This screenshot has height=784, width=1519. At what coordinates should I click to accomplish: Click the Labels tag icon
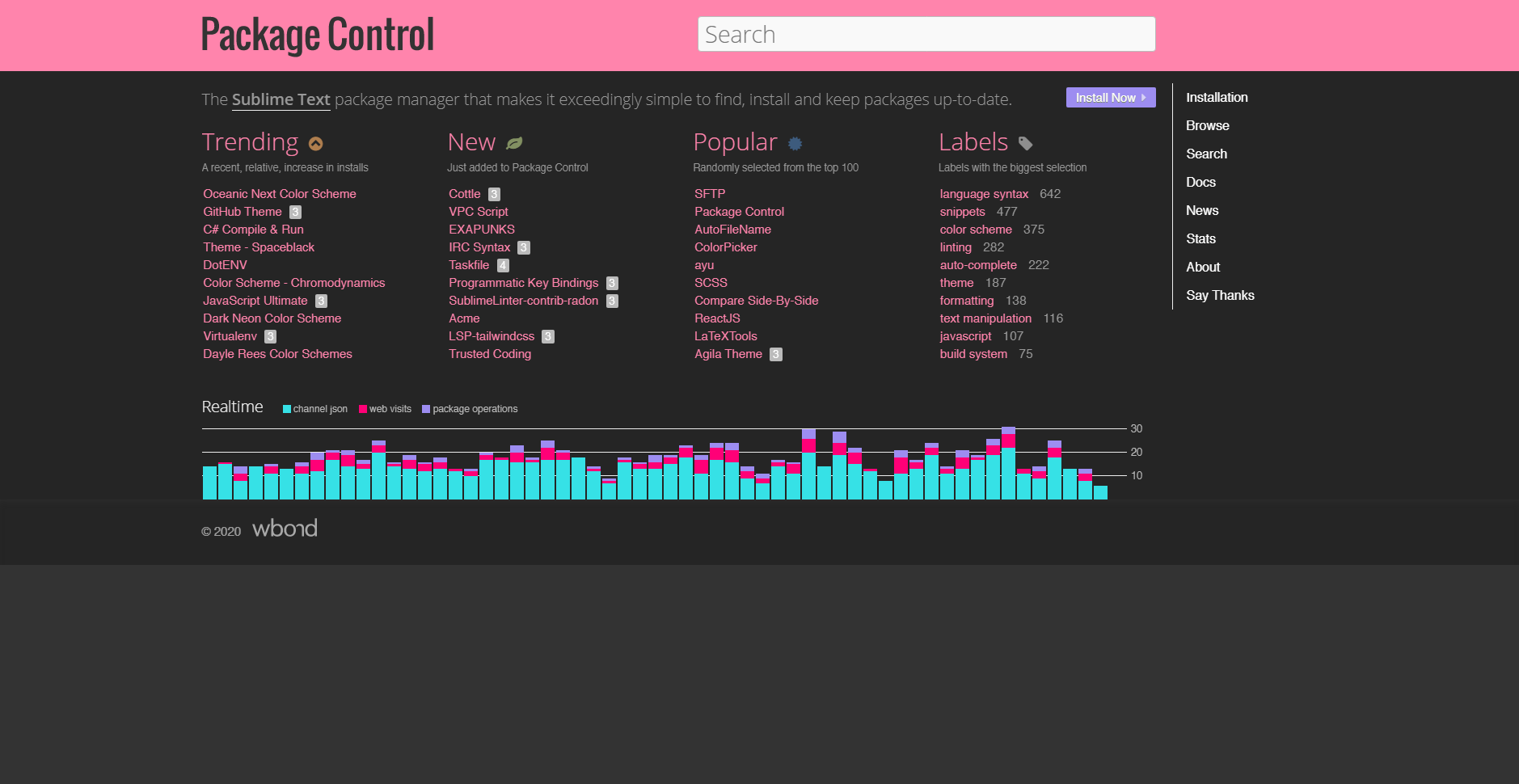click(x=1025, y=143)
